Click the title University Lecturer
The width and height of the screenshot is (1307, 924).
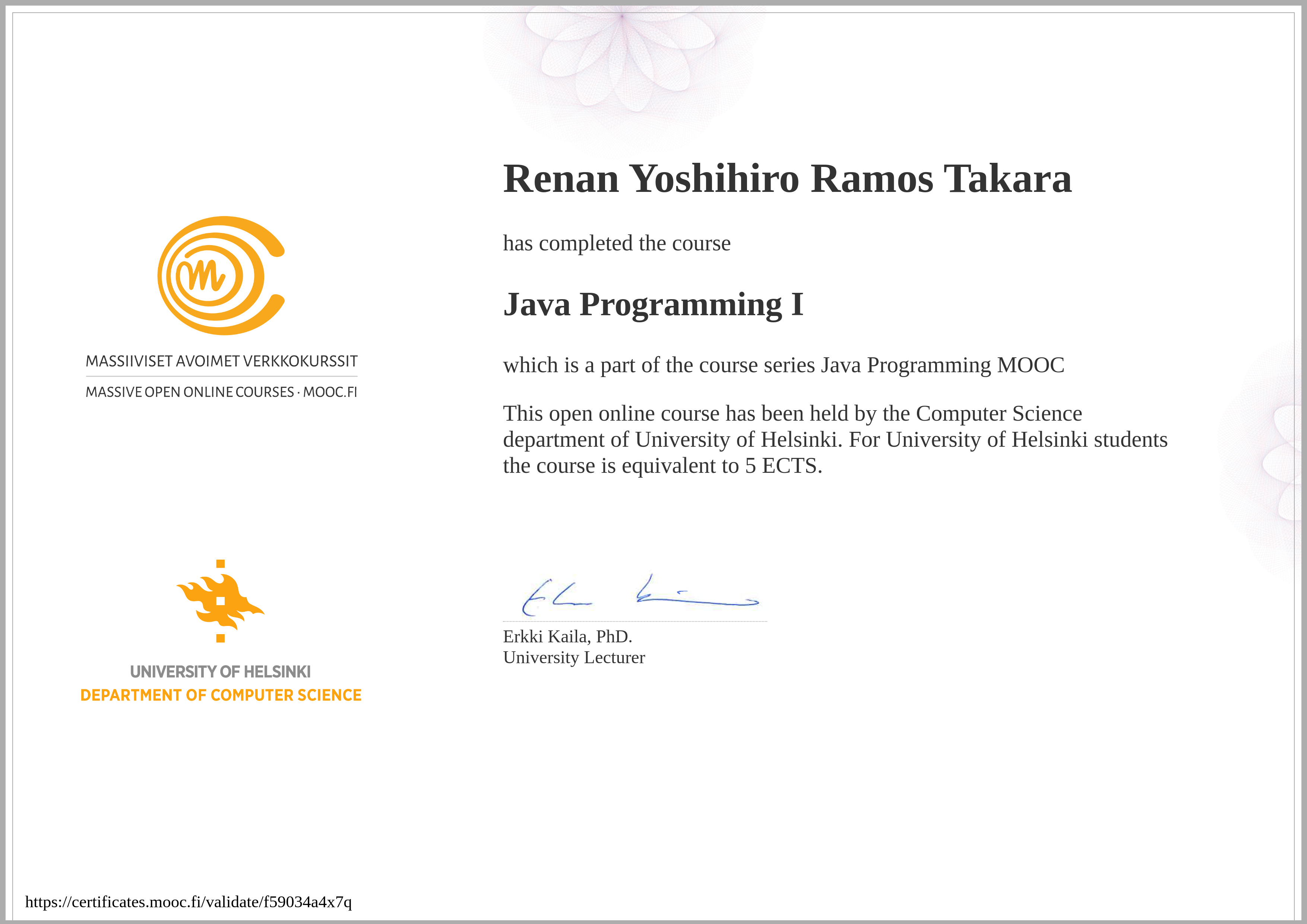point(574,658)
